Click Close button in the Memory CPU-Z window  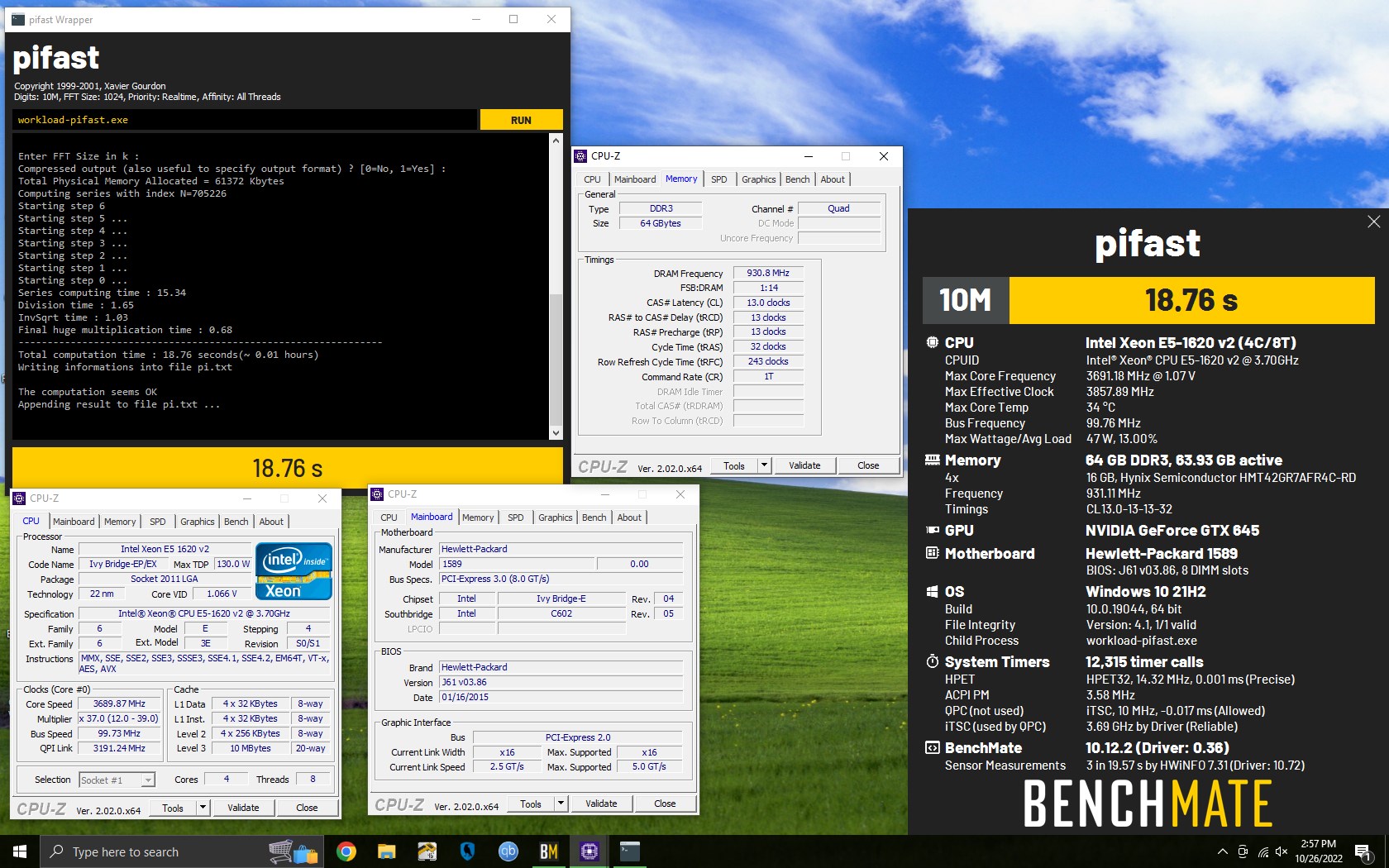868,465
